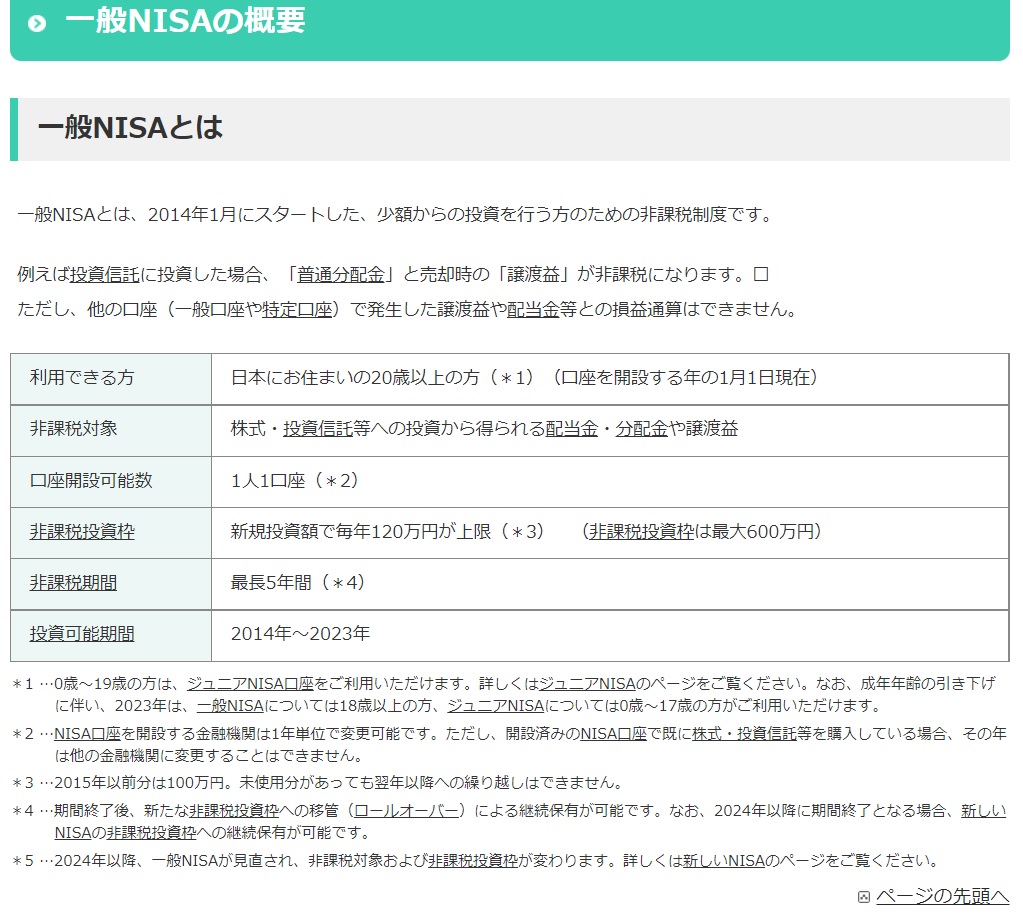Click the 日本にお住まいの20歳以上の方 cell text
The image size is (1023, 915).
point(355,378)
